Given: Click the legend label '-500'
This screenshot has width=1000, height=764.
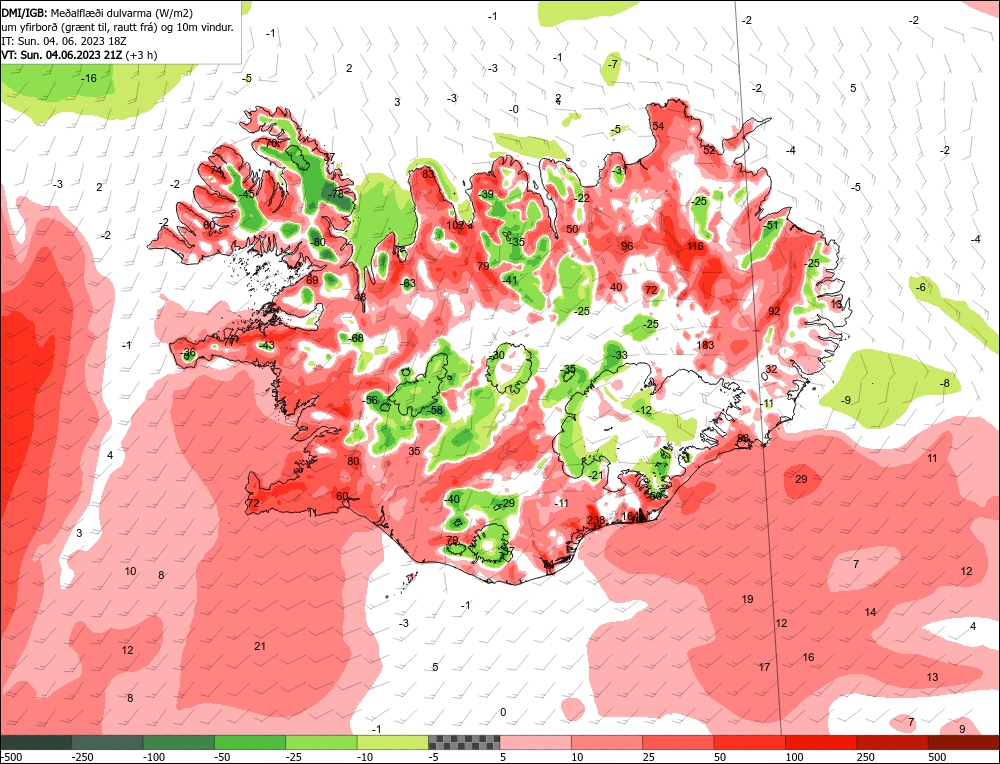Looking at the screenshot, I should (11, 757).
